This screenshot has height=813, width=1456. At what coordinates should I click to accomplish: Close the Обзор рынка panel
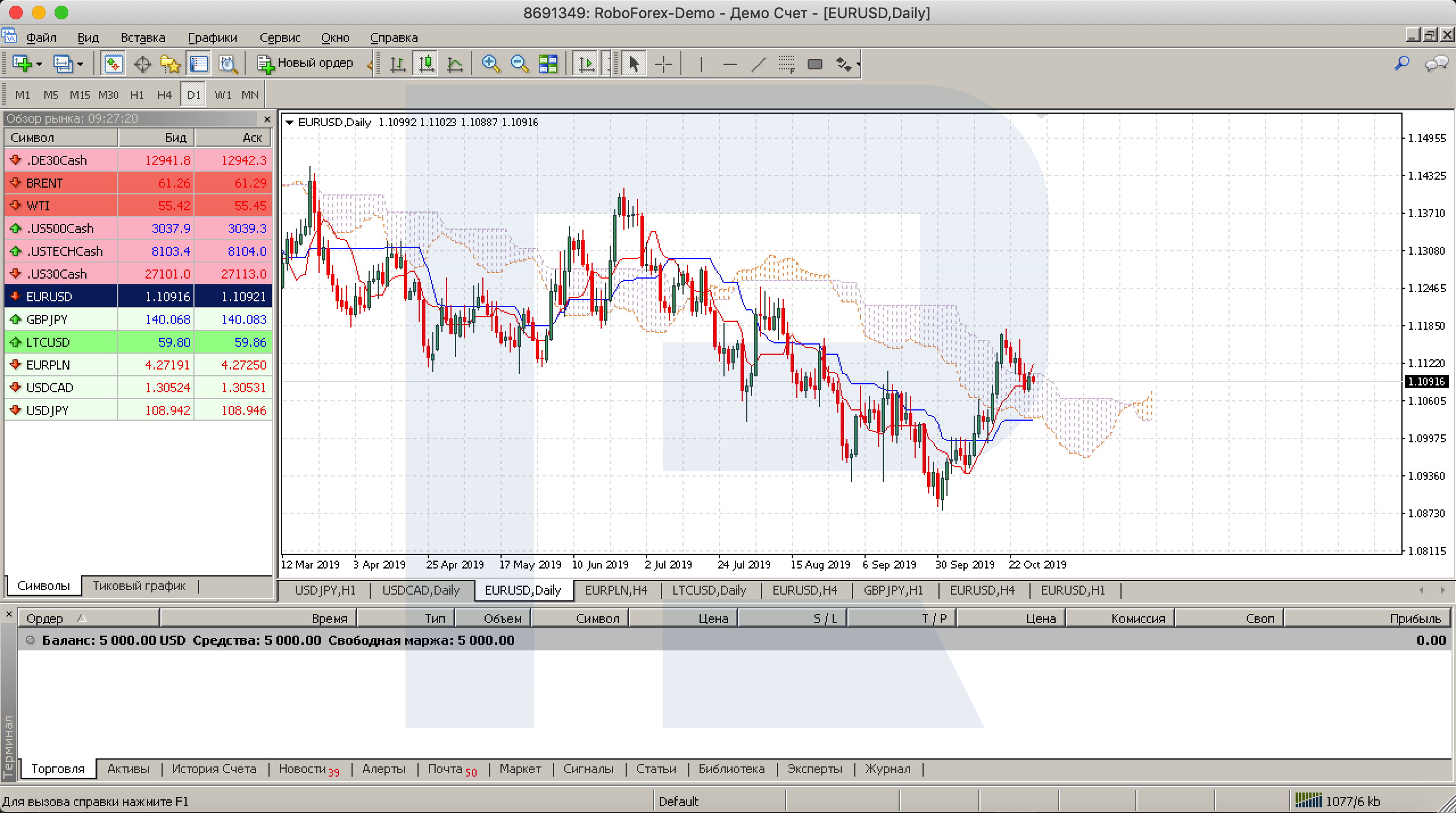click(267, 119)
